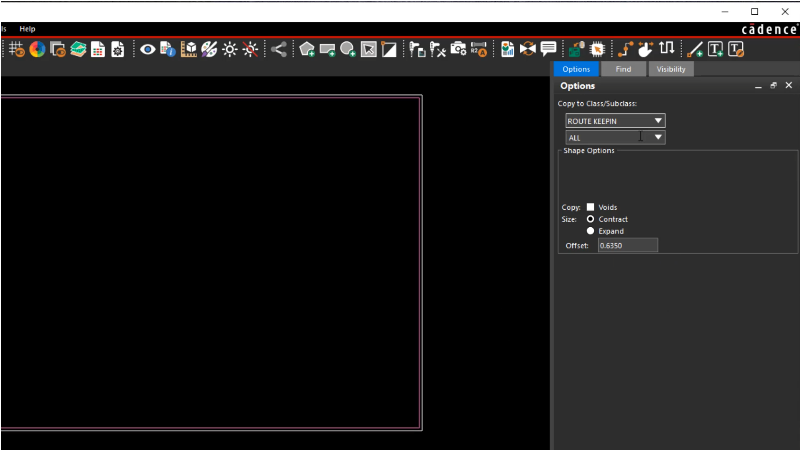
Task: Select the add text tool icon
Action: (715, 49)
